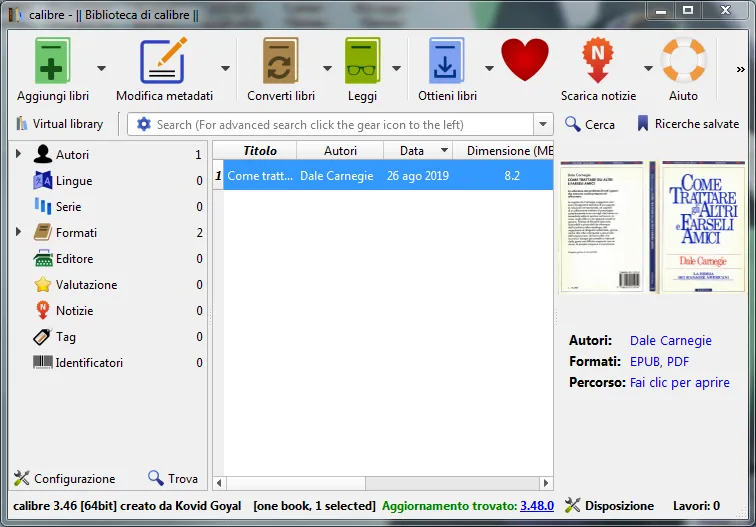This screenshot has width=756, height=527.
Task: Open Ottieni libri dropdown arrow
Action: click(489, 68)
